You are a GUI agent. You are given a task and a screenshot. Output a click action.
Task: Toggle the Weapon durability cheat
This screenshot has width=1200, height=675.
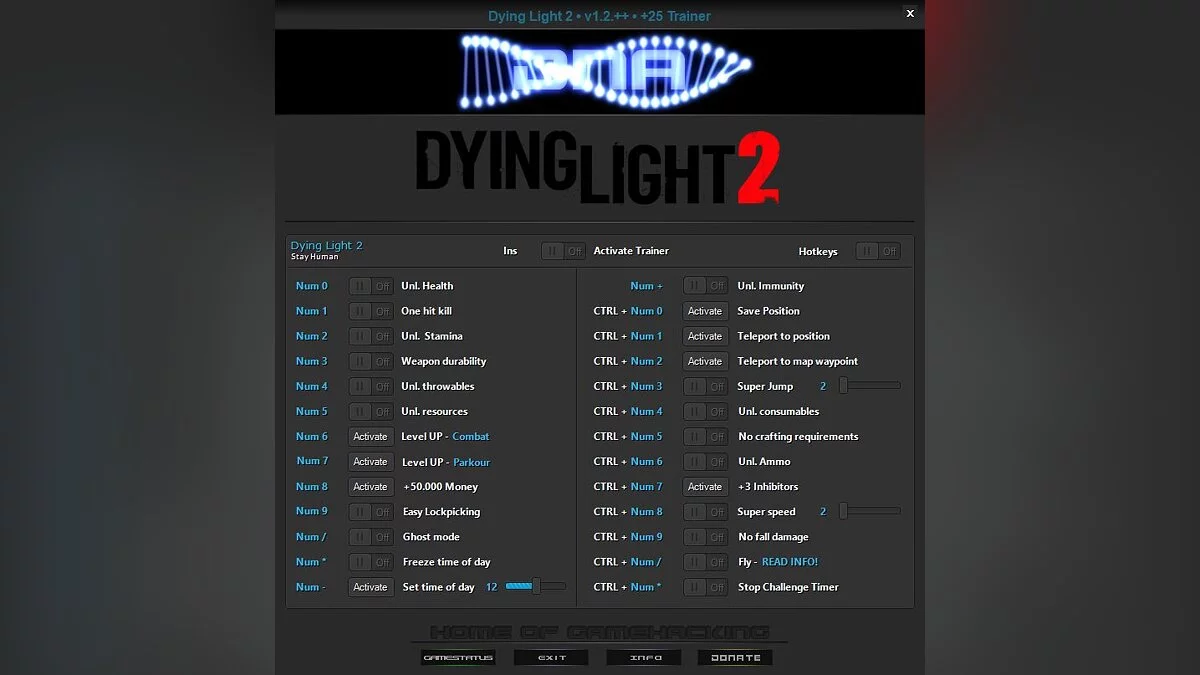click(x=370, y=361)
